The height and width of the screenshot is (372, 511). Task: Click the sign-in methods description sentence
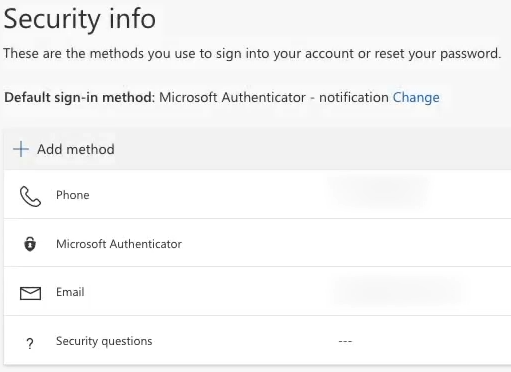(x=252, y=53)
